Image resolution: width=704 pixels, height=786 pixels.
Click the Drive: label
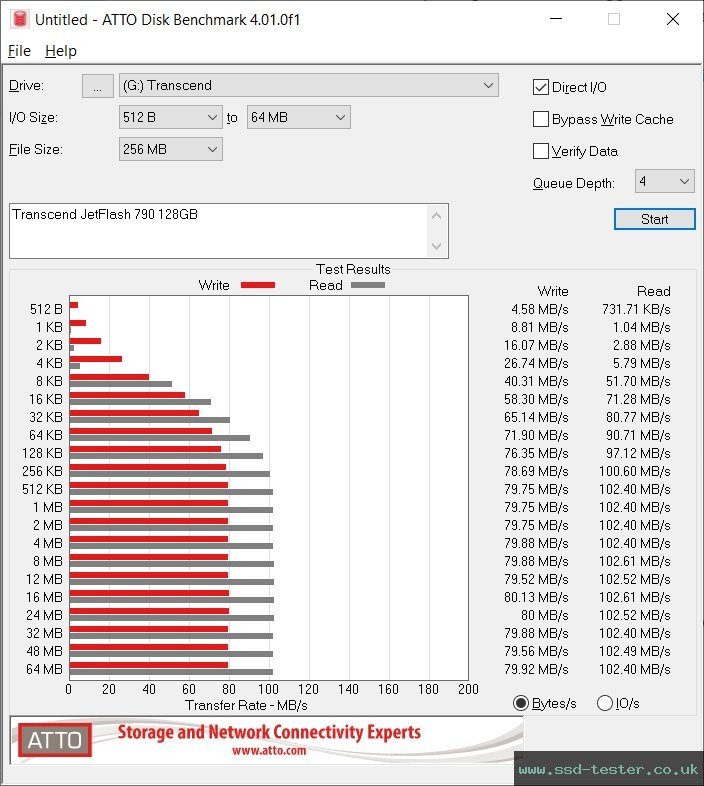tap(26, 85)
